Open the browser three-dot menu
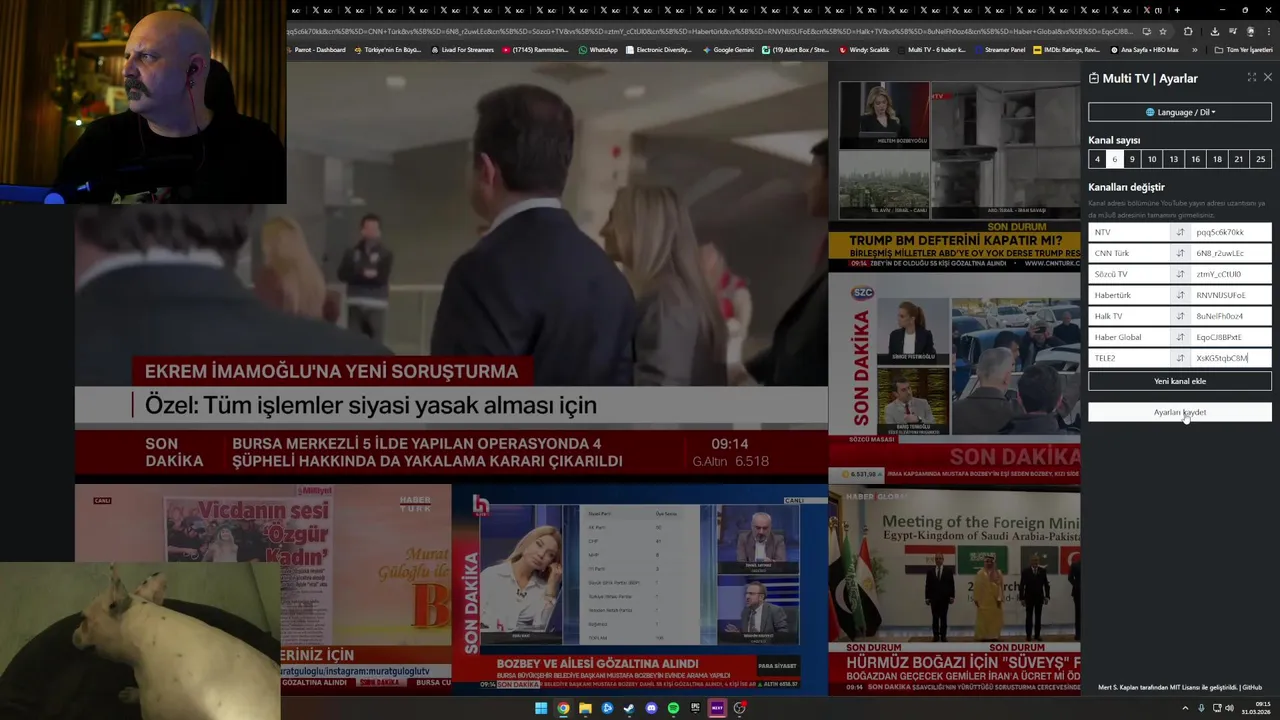Viewport: 1280px width, 720px height. (x=1269, y=31)
